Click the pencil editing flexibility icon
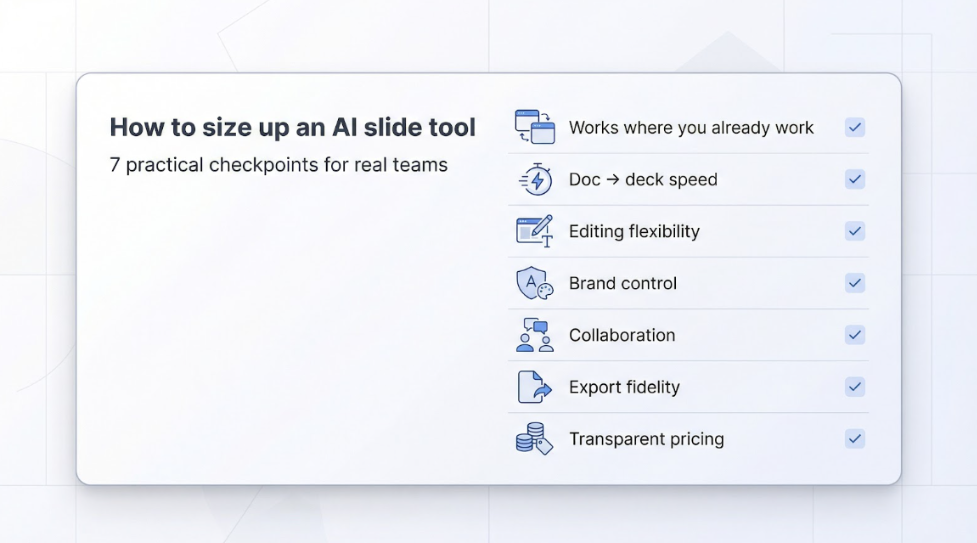 (534, 231)
